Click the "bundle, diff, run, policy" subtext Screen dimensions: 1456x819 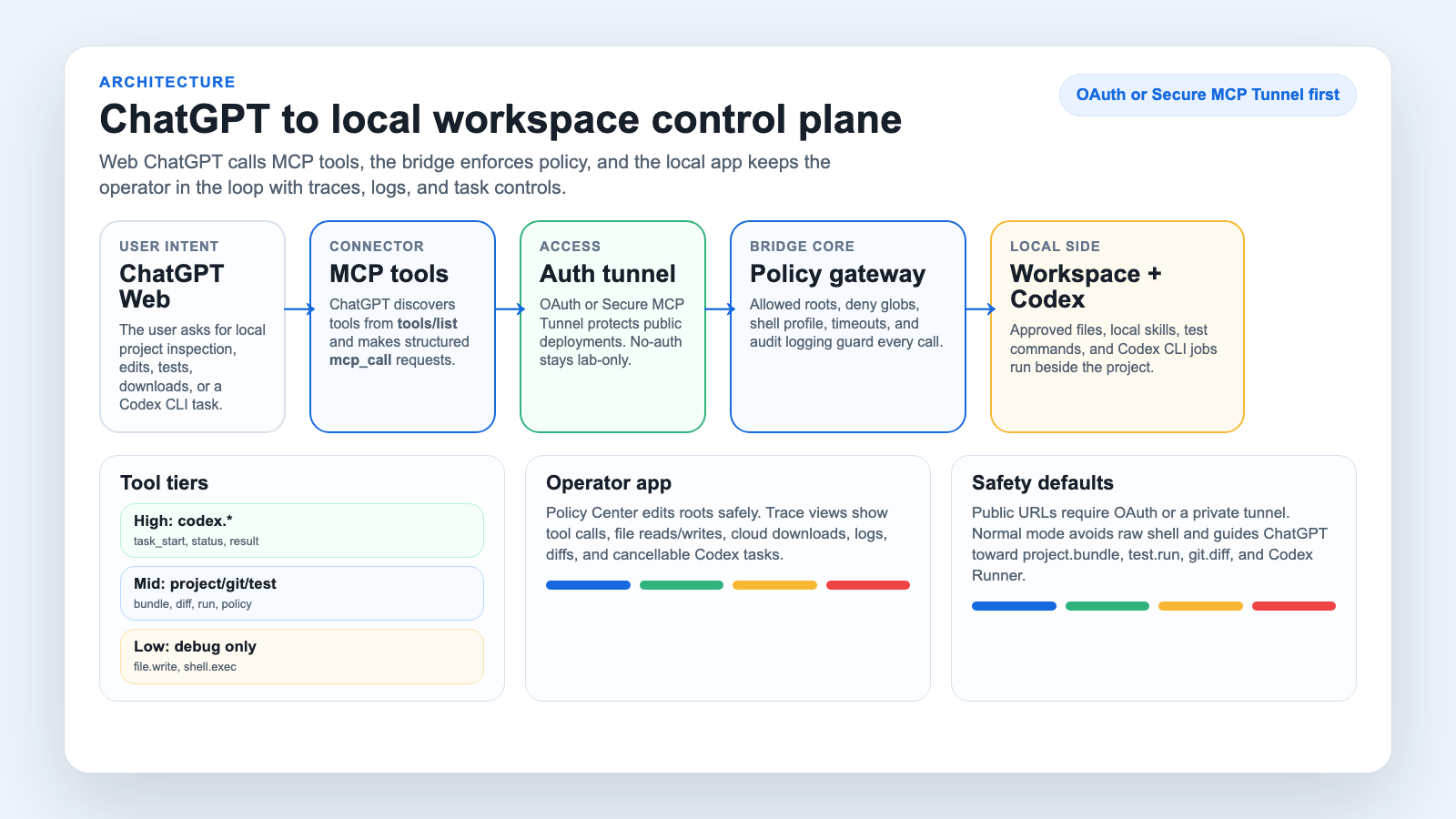click(x=193, y=604)
